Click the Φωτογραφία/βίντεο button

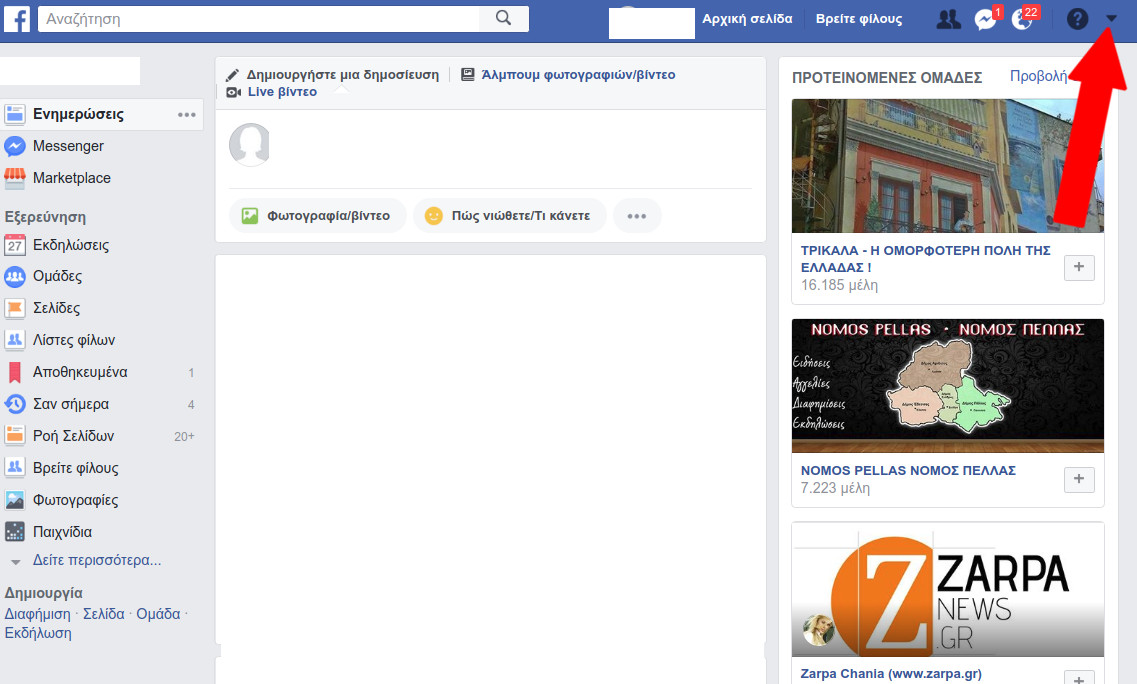point(317,216)
